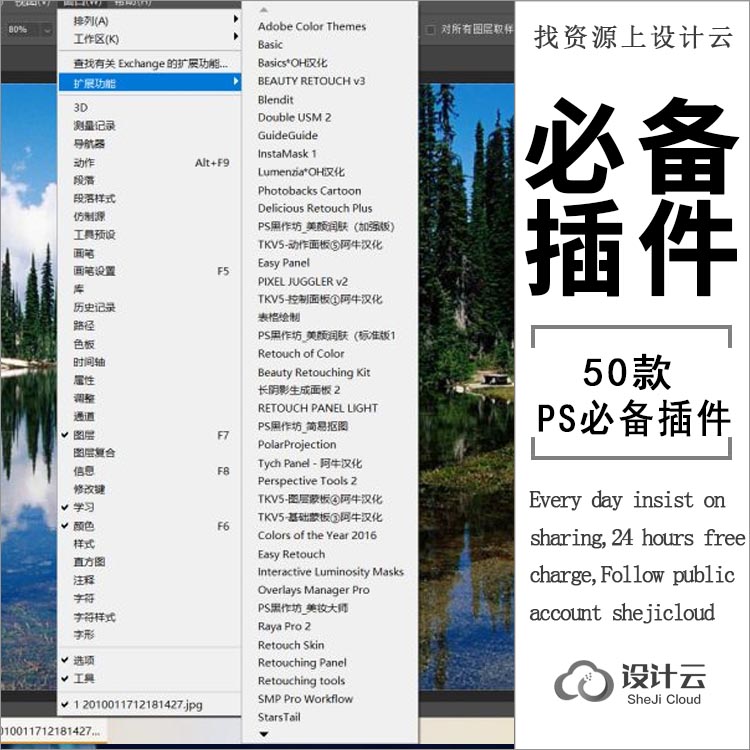Uncheck the 学习 panel entry

pyautogui.click(x=150, y=507)
